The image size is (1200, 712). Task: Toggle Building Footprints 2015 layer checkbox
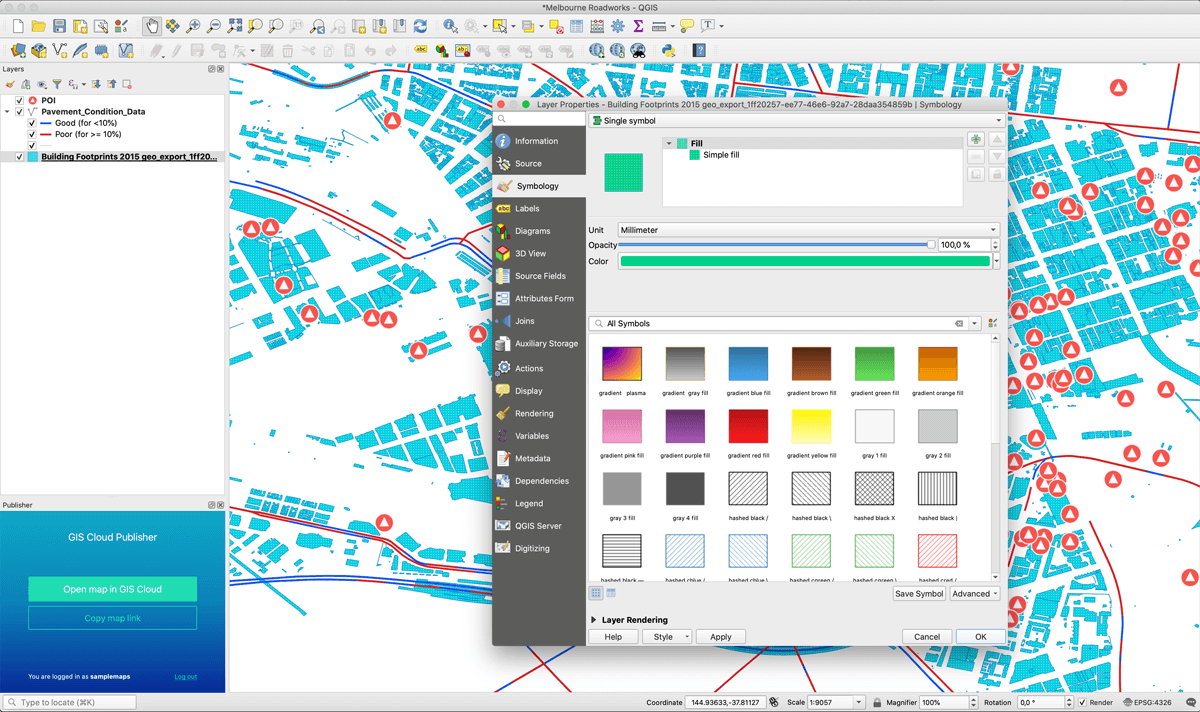coord(19,157)
